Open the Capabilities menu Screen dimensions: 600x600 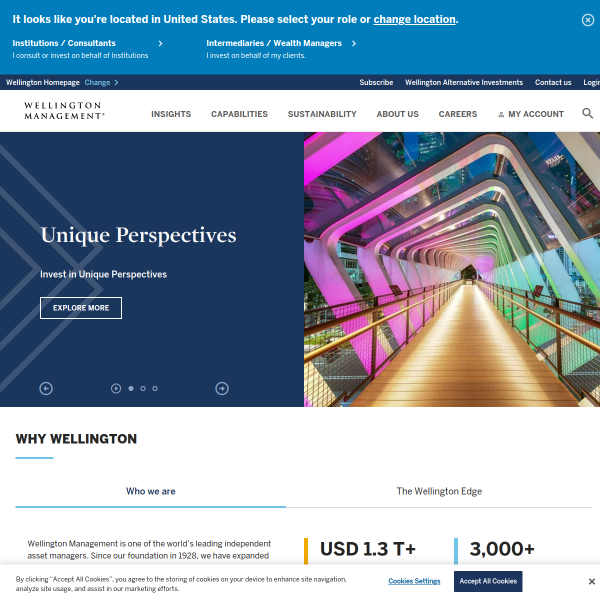tap(239, 114)
